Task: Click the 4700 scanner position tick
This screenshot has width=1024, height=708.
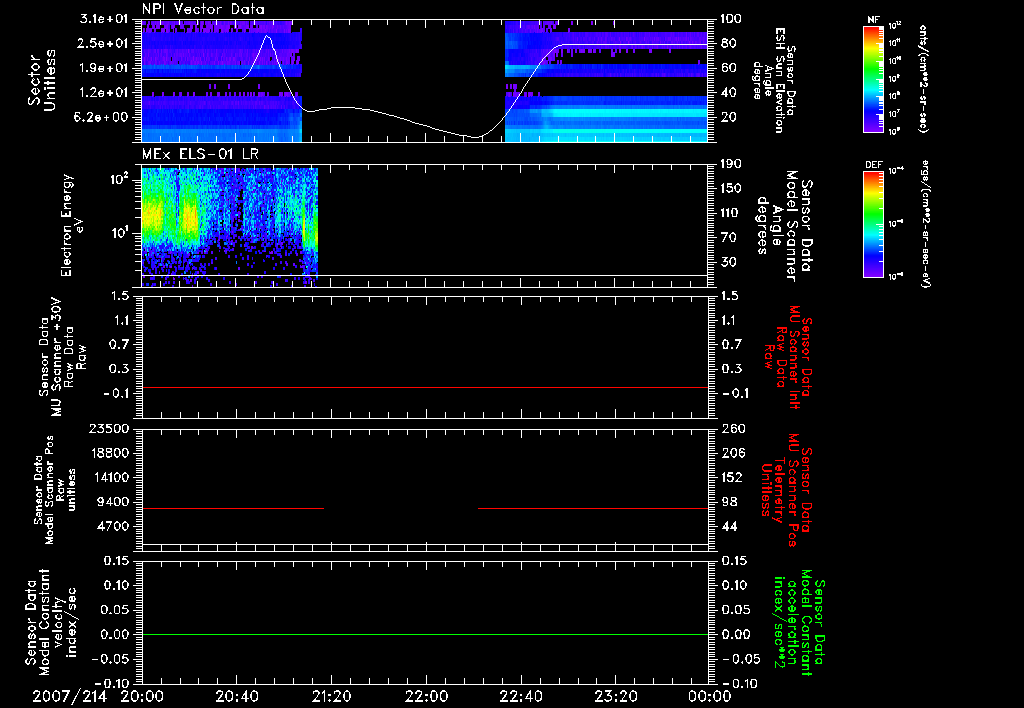Action: pos(112,526)
